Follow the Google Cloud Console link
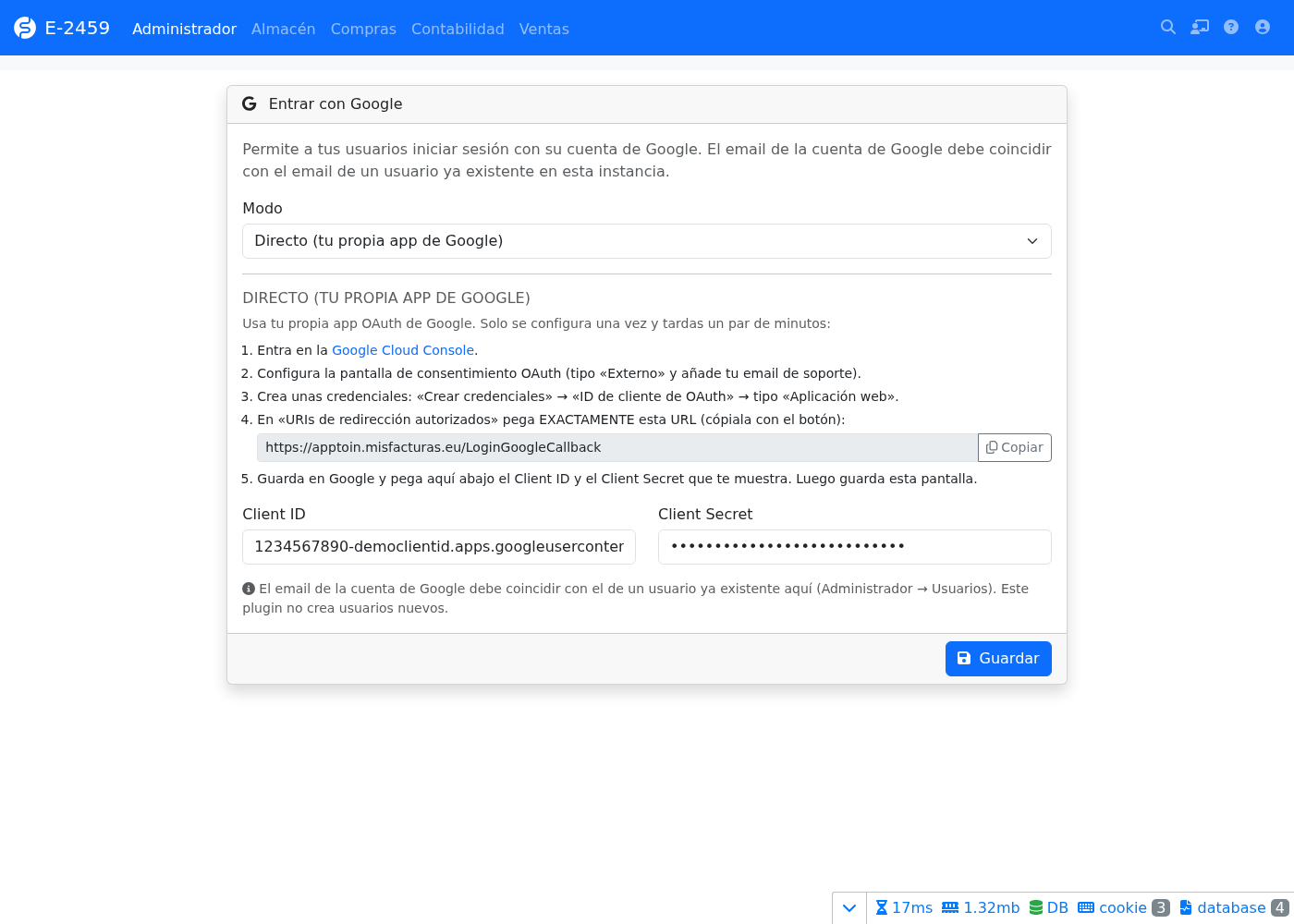This screenshot has height=924, width=1294. [403, 350]
